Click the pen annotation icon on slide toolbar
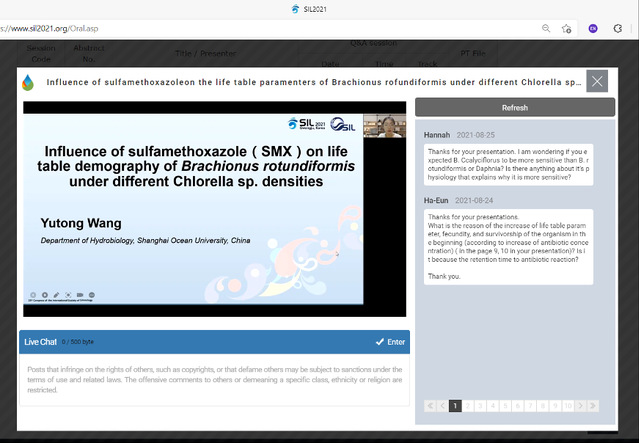 (56, 295)
